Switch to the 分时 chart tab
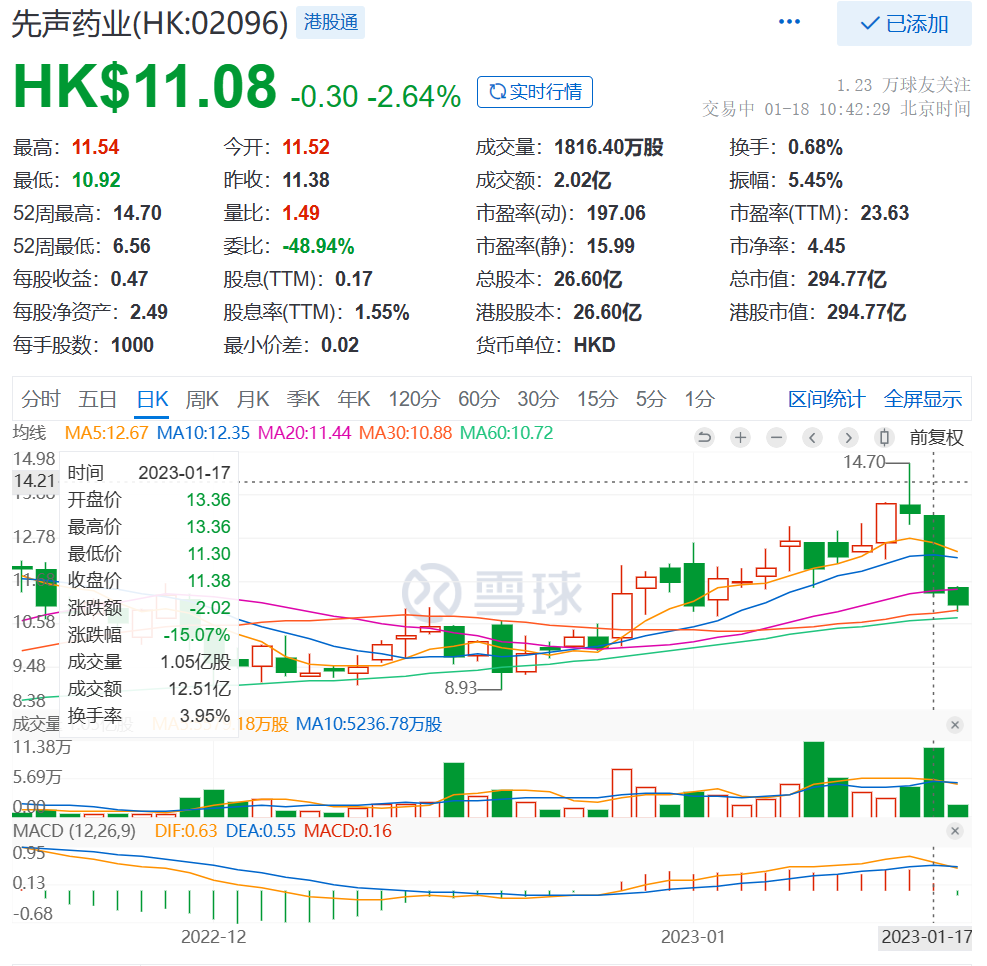Screen dimensions: 987x966 [41, 399]
